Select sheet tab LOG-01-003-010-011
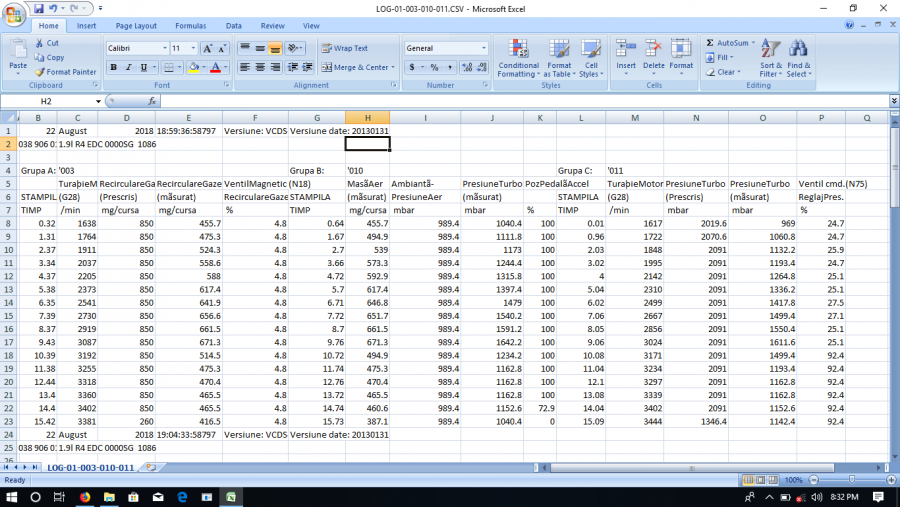 (90, 468)
